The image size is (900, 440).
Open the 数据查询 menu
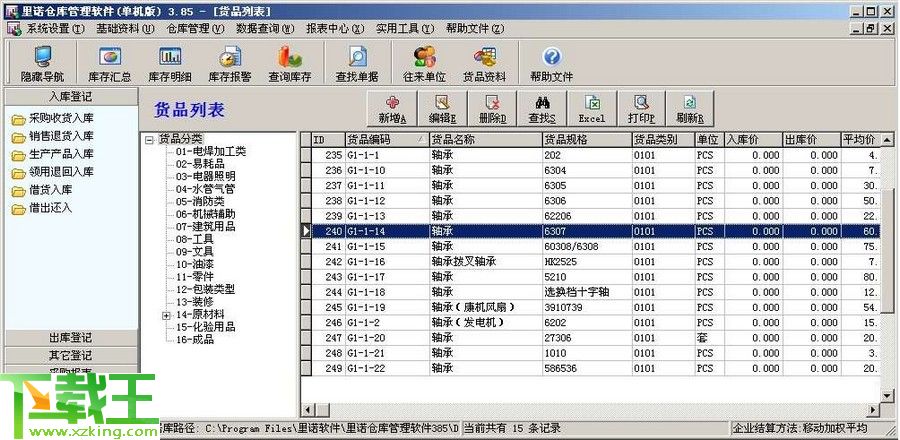pos(265,28)
